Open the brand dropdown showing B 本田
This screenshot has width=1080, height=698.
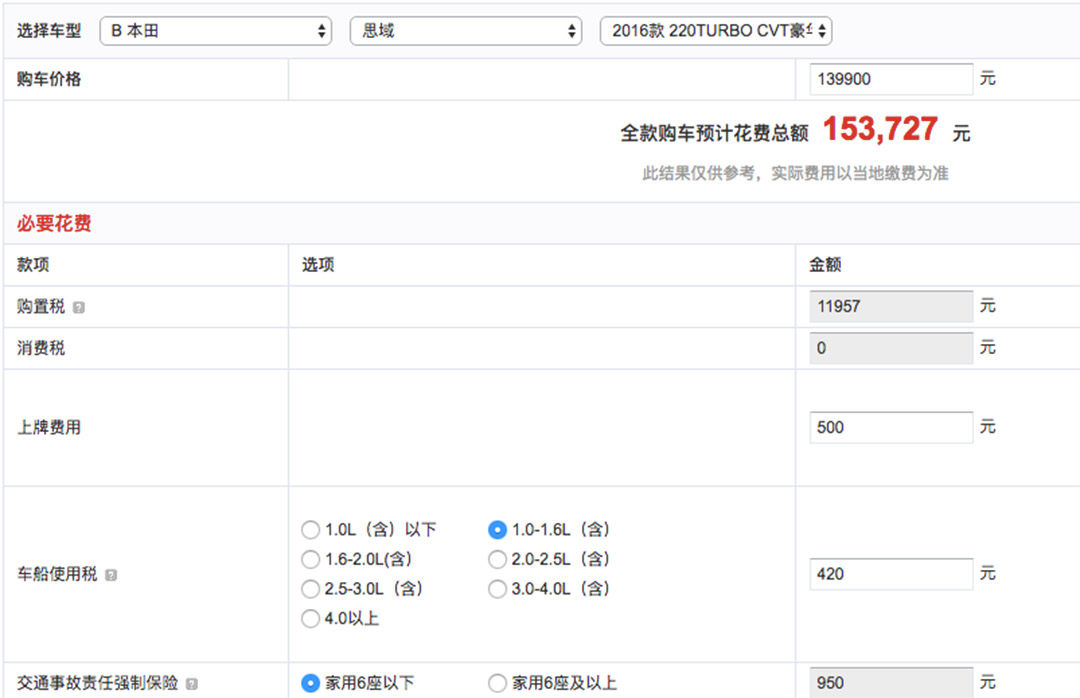(215, 31)
